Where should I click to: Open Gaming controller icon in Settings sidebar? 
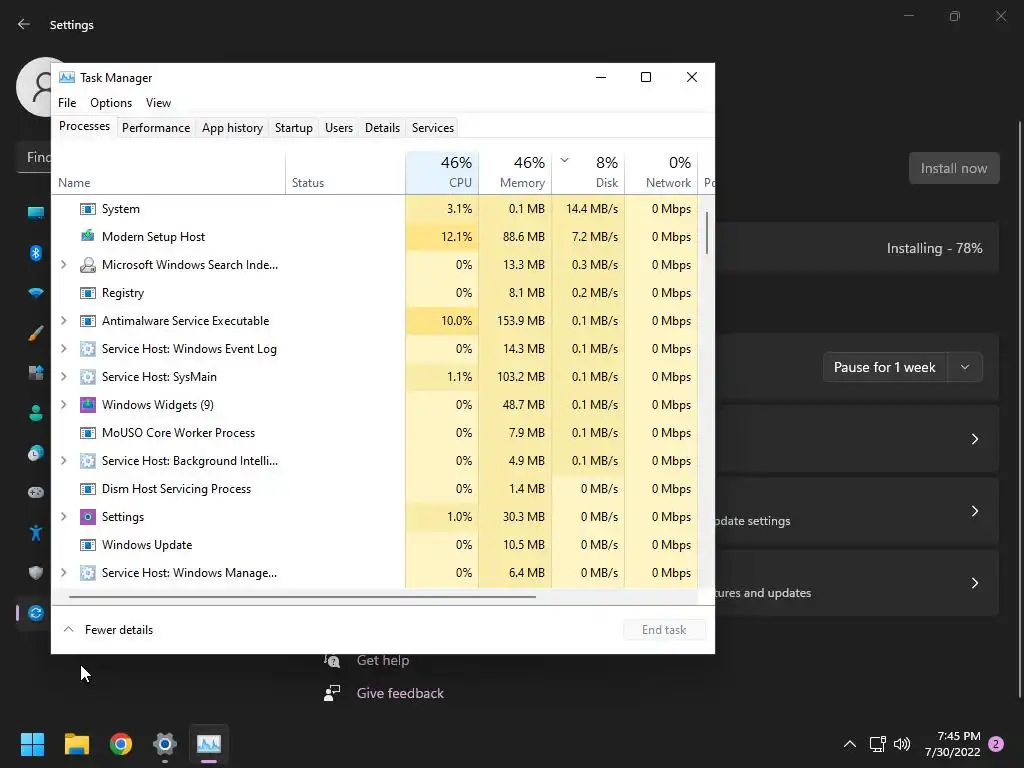coord(36,492)
